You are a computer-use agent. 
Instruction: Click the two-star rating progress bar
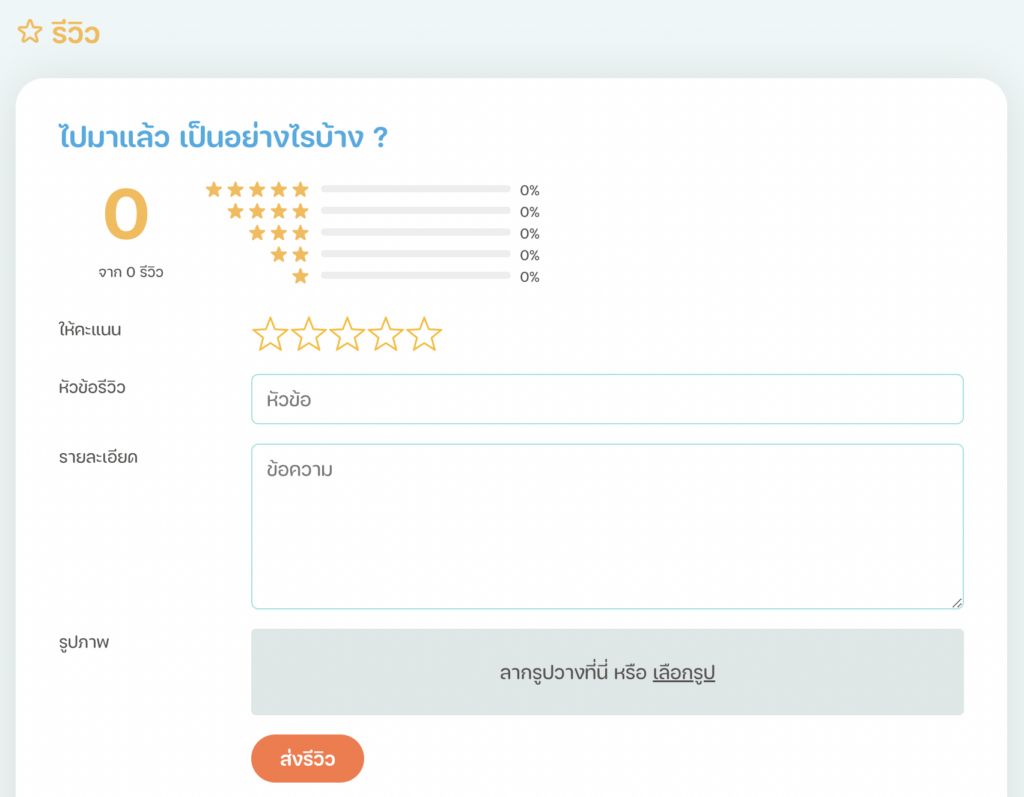click(415, 253)
